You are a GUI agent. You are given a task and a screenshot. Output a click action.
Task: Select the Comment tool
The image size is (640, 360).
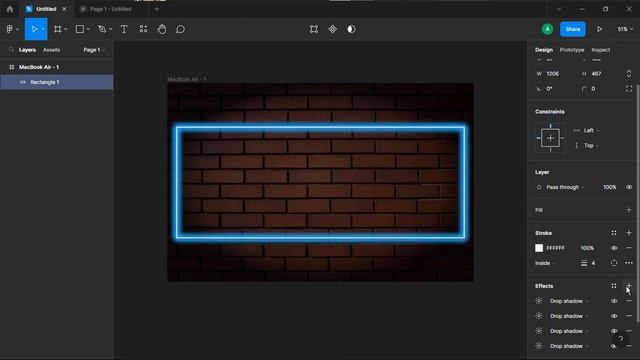point(180,29)
